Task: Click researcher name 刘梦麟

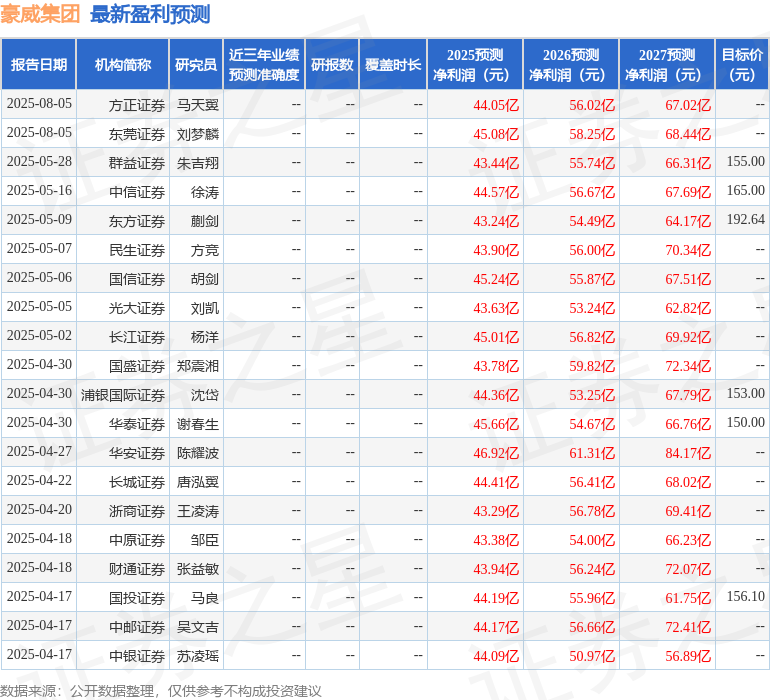Action: (198, 134)
